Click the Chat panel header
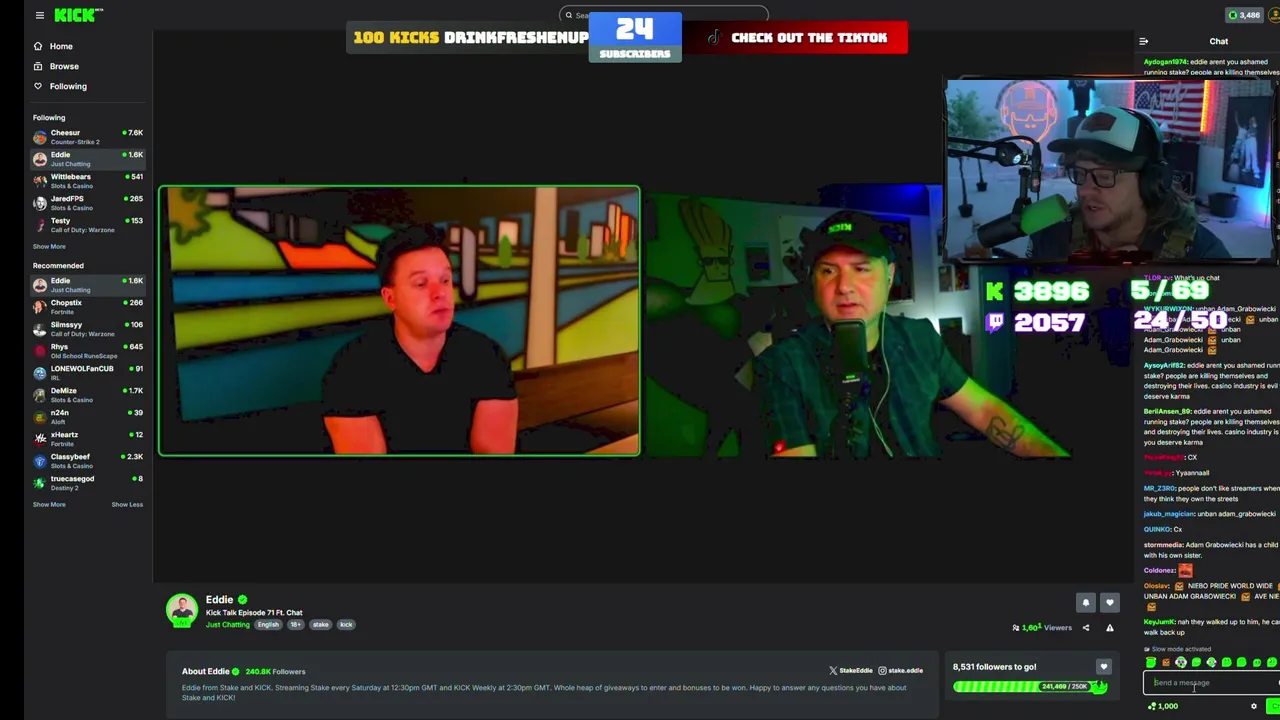Image resolution: width=1280 pixels, height=720 pixels. [1218, 41]
